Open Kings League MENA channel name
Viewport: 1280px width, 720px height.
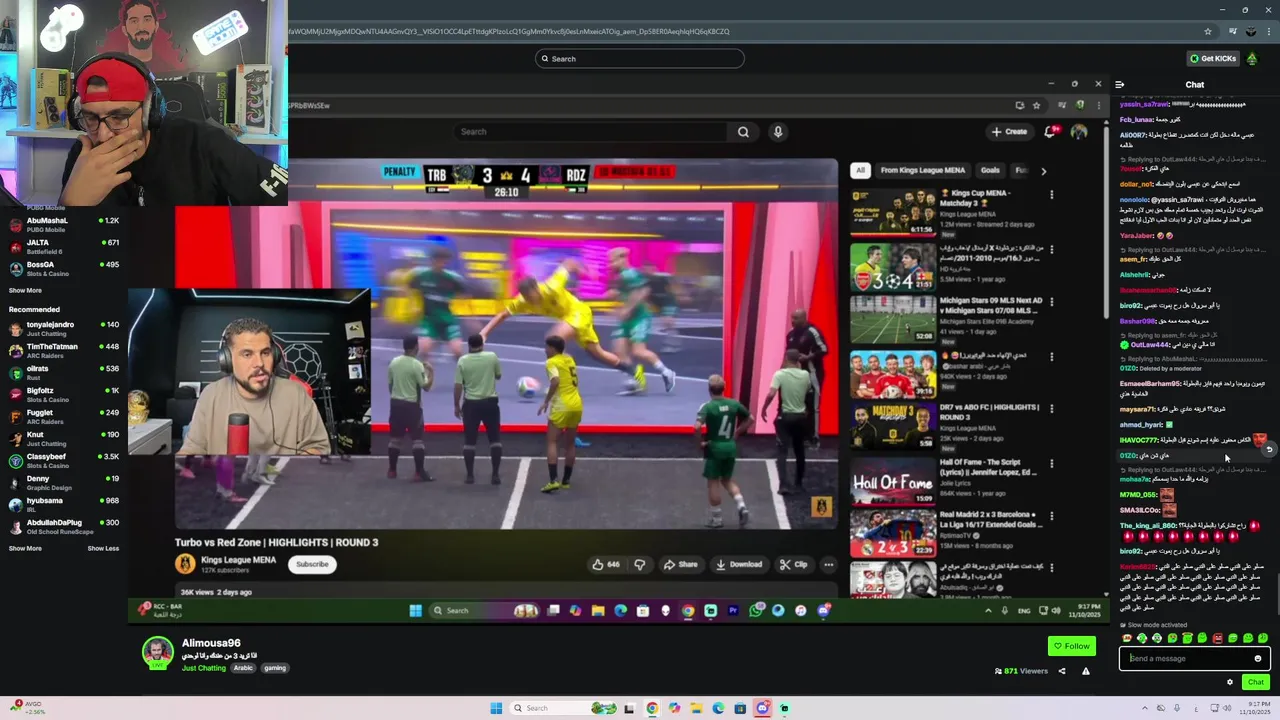tap(238, 560)
